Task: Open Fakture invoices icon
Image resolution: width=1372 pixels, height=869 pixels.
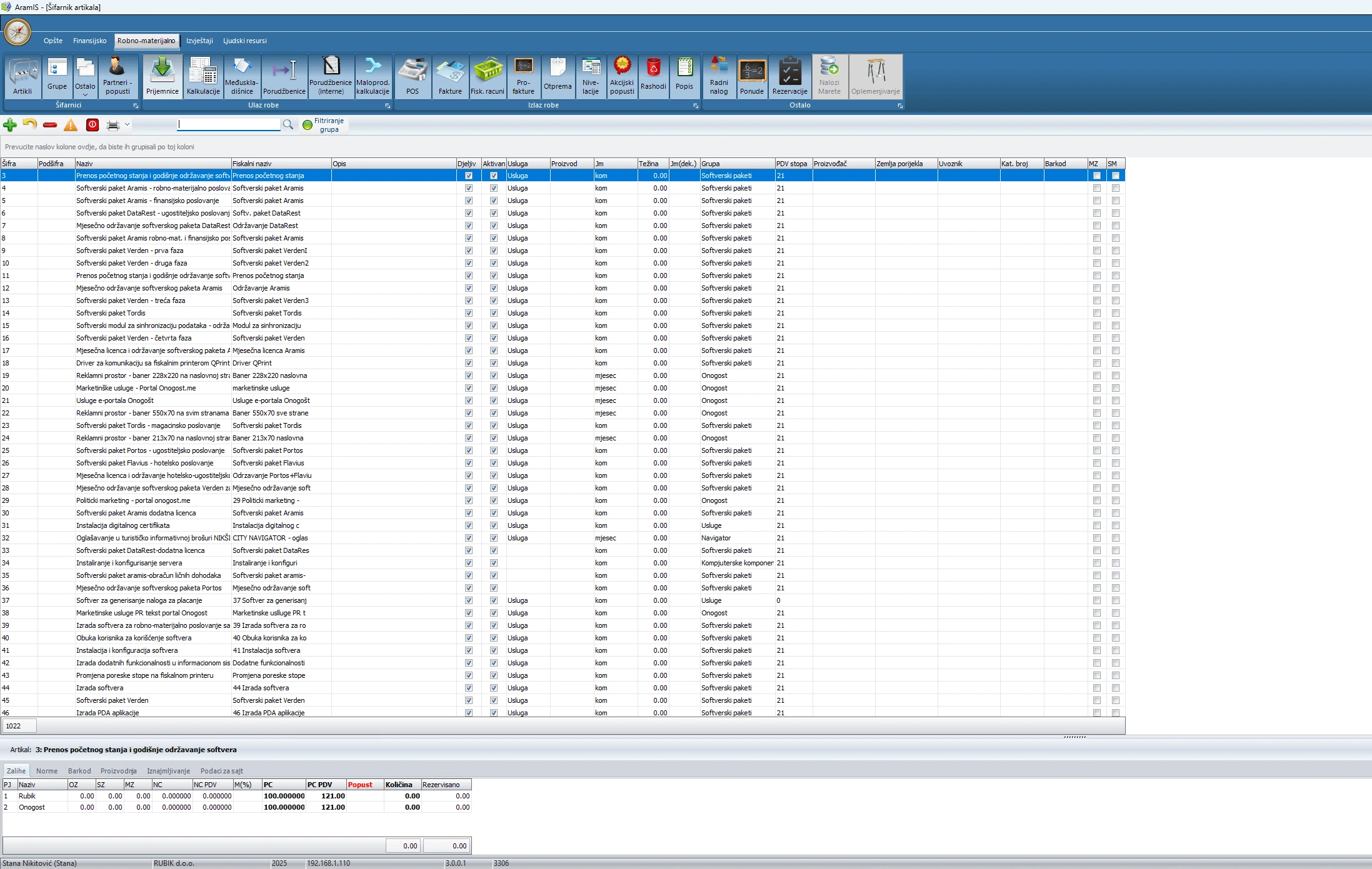Action: (x=450, y=76)
